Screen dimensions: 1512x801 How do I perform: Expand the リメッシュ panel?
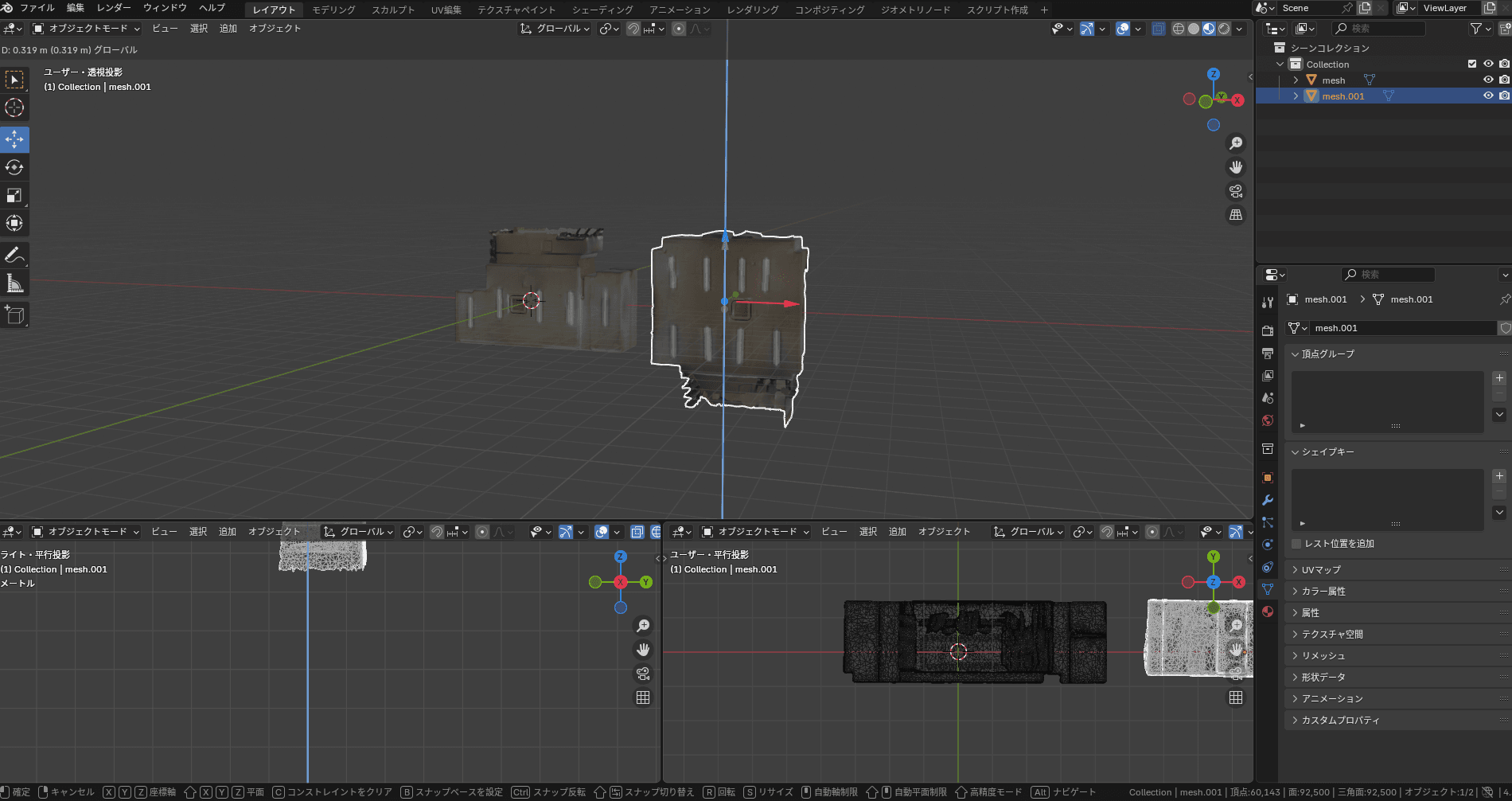point(1323,656)
